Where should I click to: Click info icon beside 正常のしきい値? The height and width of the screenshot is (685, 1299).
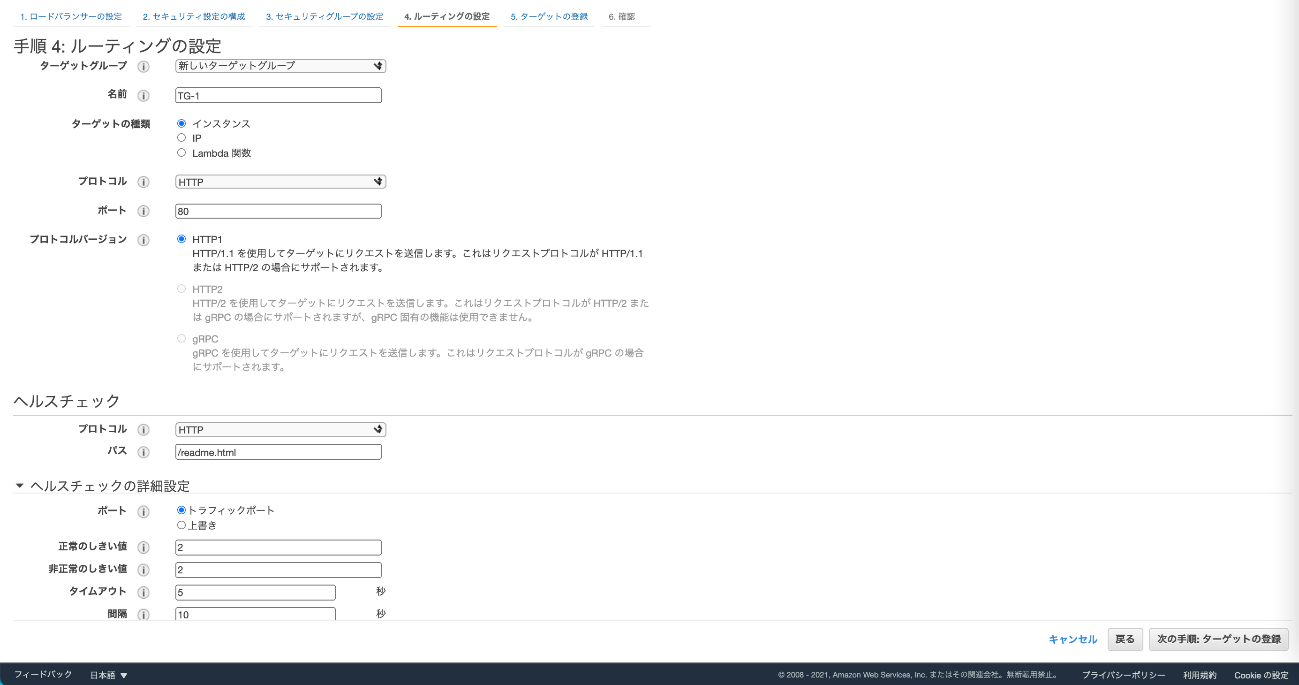[143, 548]
